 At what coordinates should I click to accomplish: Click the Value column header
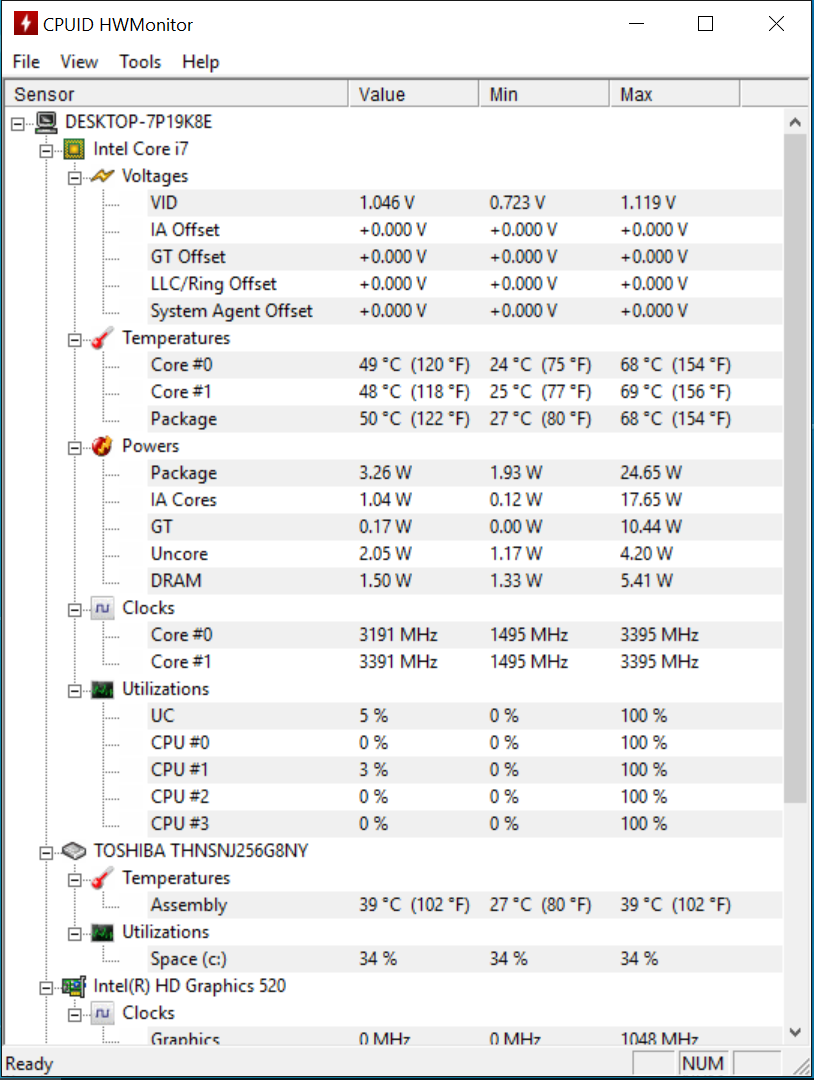pyautogui.click(x=413, y=94)
